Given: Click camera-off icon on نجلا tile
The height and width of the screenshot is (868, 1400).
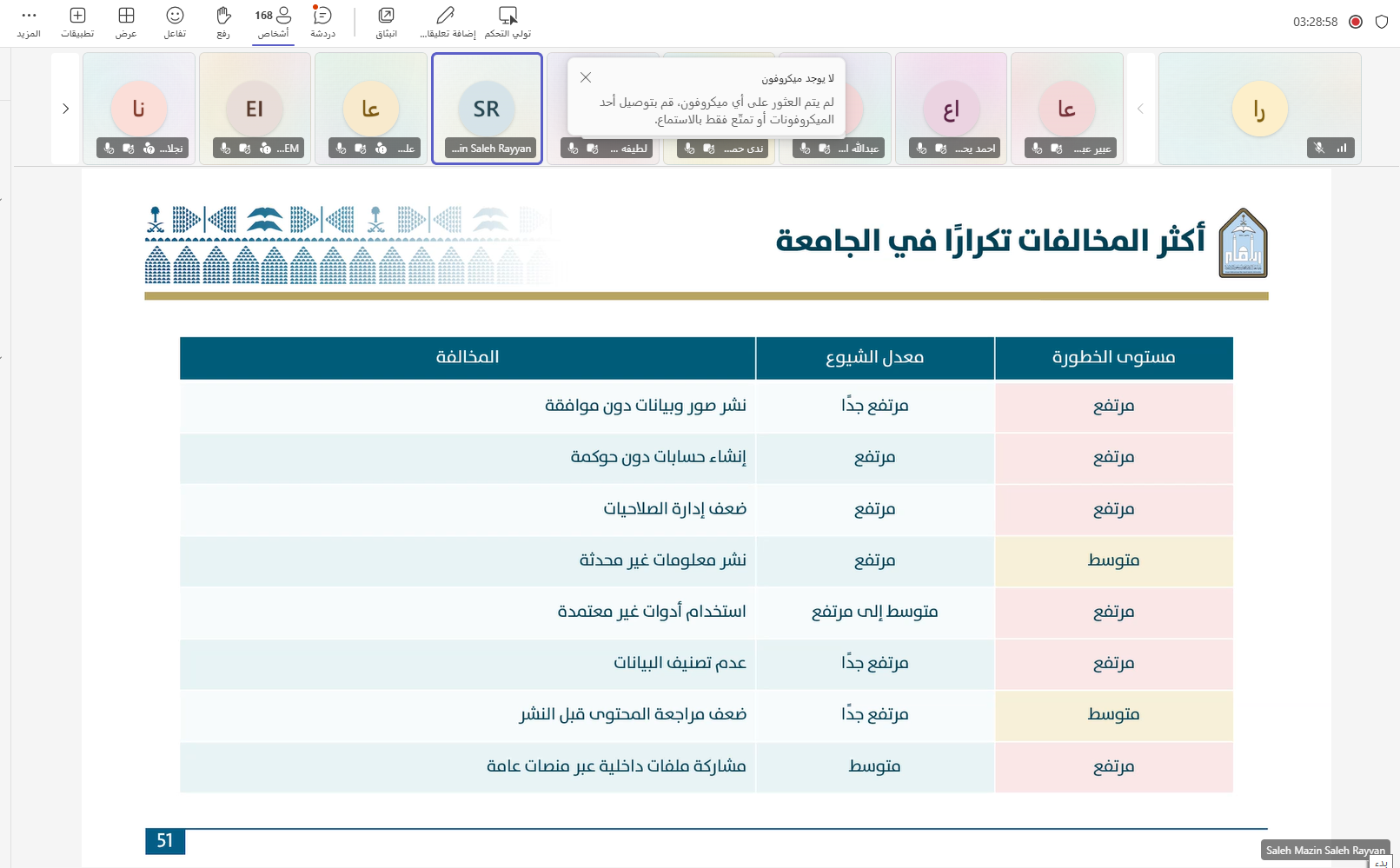Looking at the screenshot, I should 129,149.
